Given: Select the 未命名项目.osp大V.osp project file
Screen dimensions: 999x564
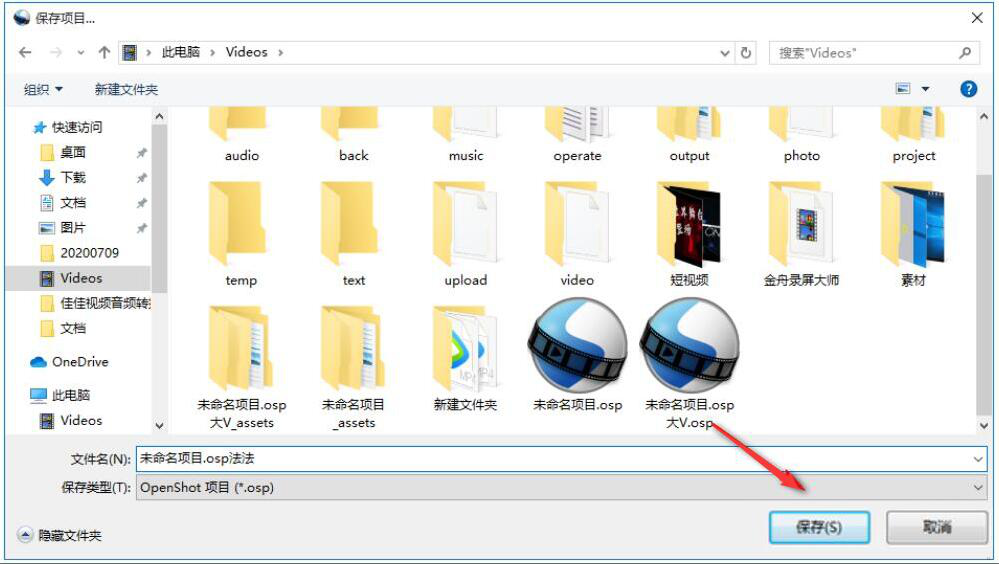Looking at the screenshot, I should (689, 363).
